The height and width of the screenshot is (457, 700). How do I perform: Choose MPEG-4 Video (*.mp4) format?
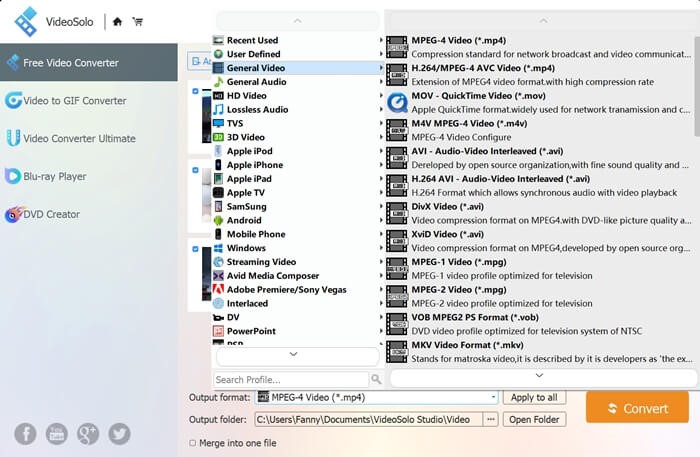click(539, 47)
